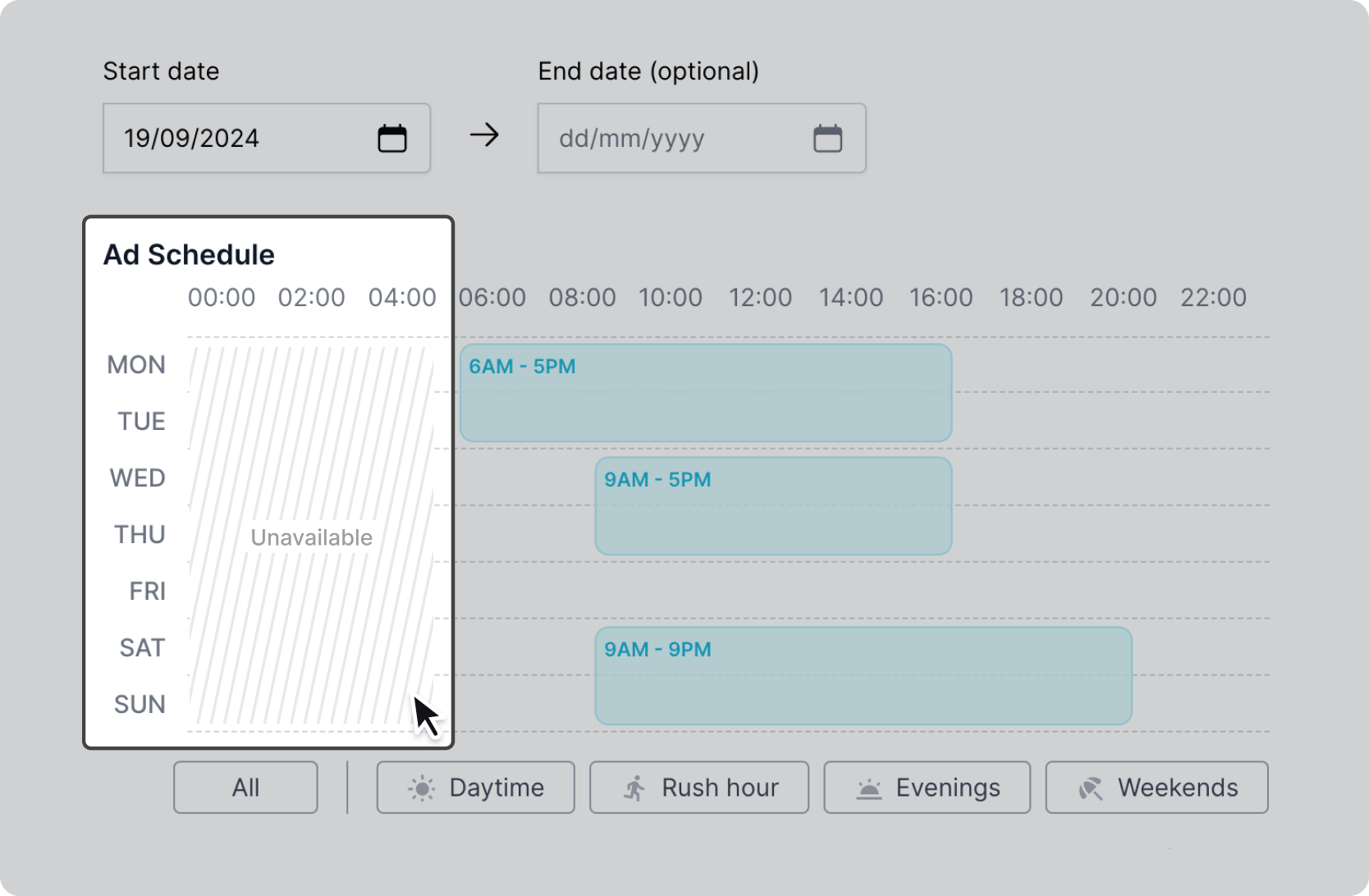Select the 6AM - 5PM schedule block
The image size is (1369, 896).
pyautogui.click(x=706, y=394)
